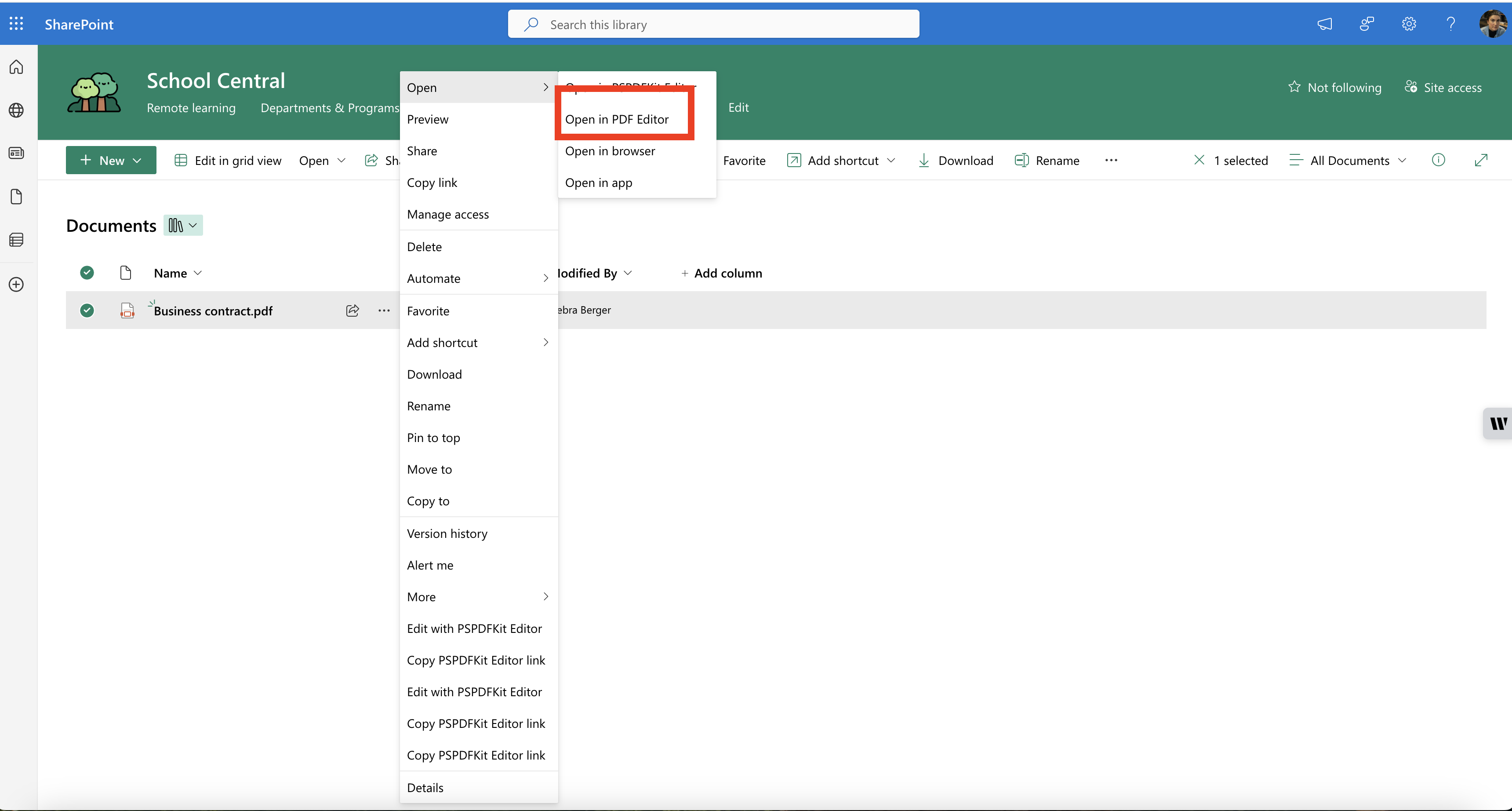This screenshot has height=811, width=1512.
Task: Choose Version history from the context menu
Action: click(x=447, y=533)
